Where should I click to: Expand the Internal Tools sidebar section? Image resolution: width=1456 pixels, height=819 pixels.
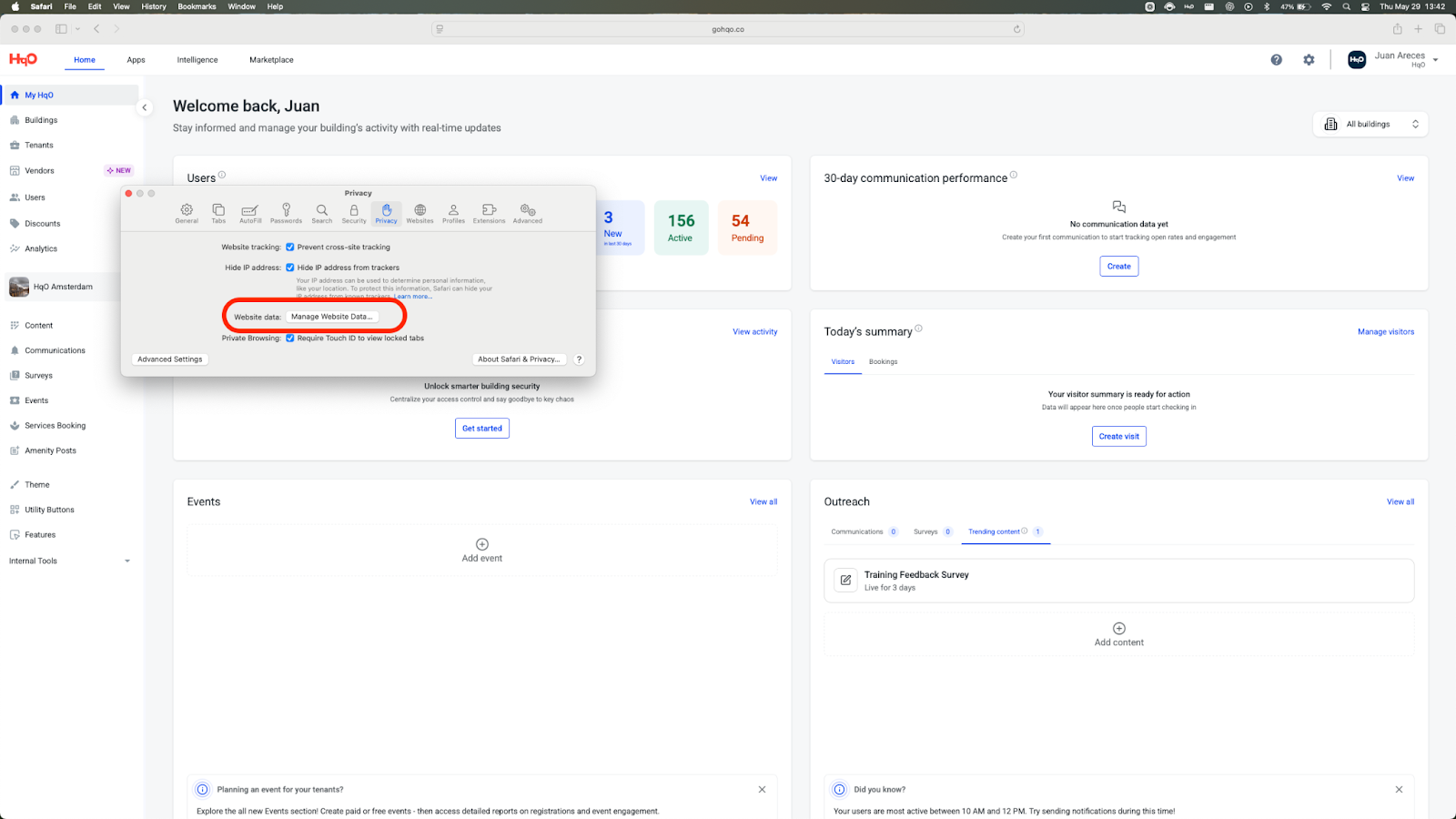click(x=126, y=561)
